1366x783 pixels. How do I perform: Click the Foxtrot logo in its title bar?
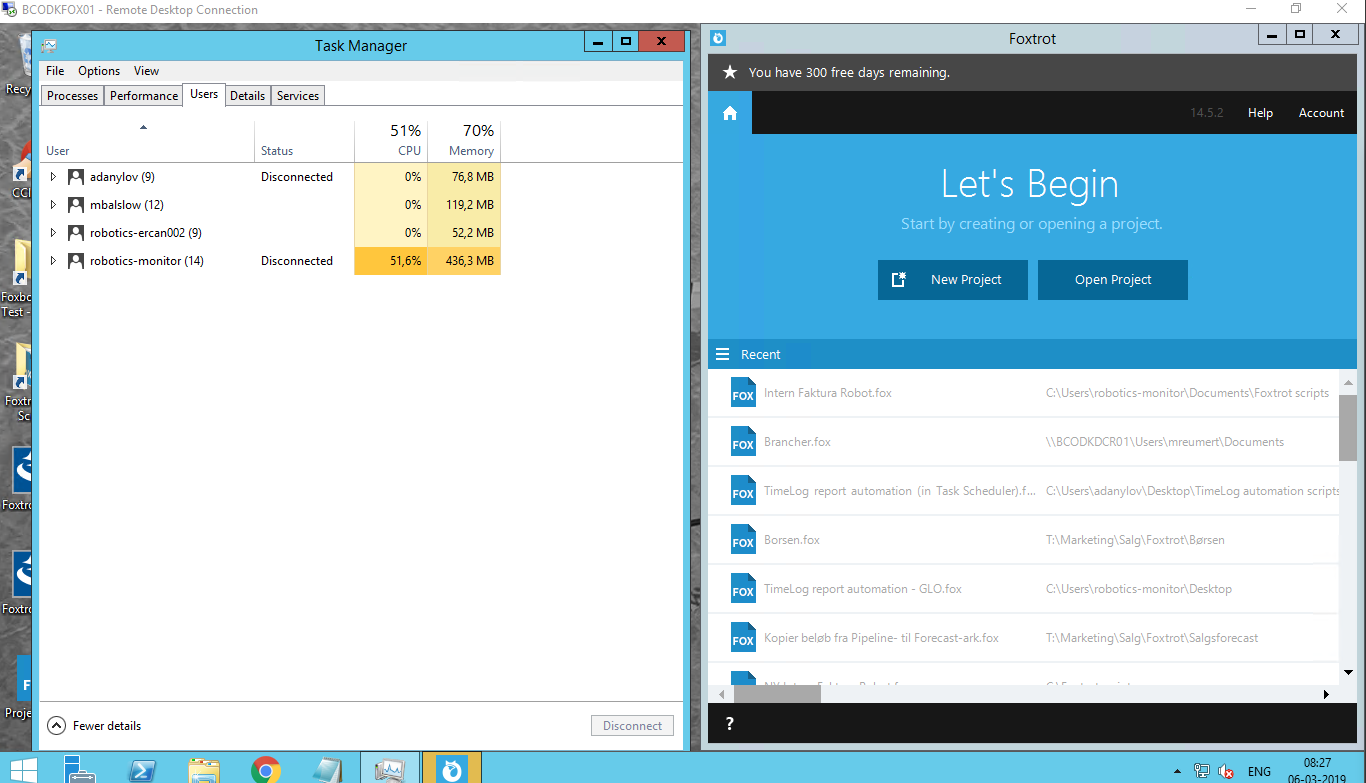click(718, 38)
